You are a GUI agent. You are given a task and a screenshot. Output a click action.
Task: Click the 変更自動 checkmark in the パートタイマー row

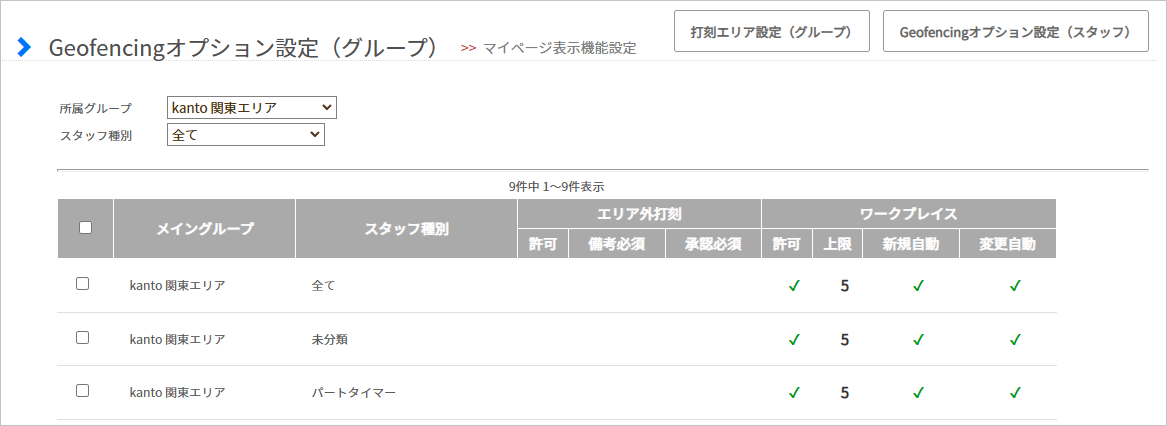pyautogui.click(x=1014, y=392)
